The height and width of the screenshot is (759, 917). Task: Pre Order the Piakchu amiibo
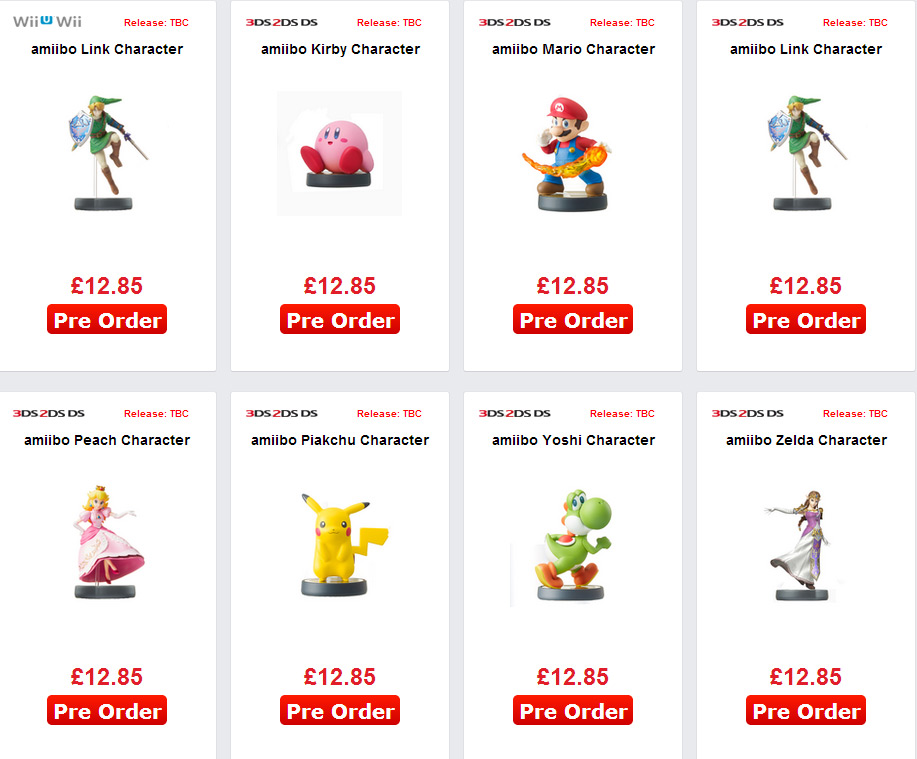click(340, 710)
